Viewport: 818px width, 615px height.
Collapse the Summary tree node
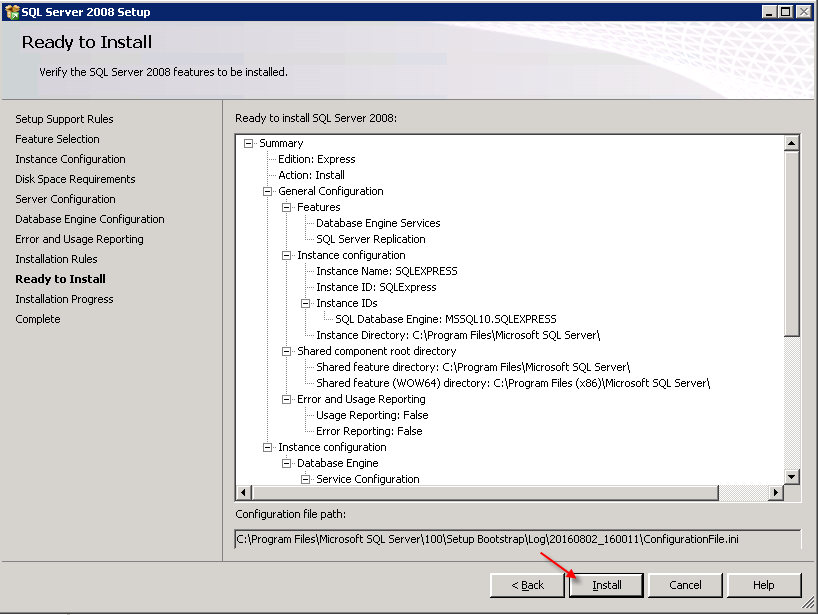coord(248,143)
